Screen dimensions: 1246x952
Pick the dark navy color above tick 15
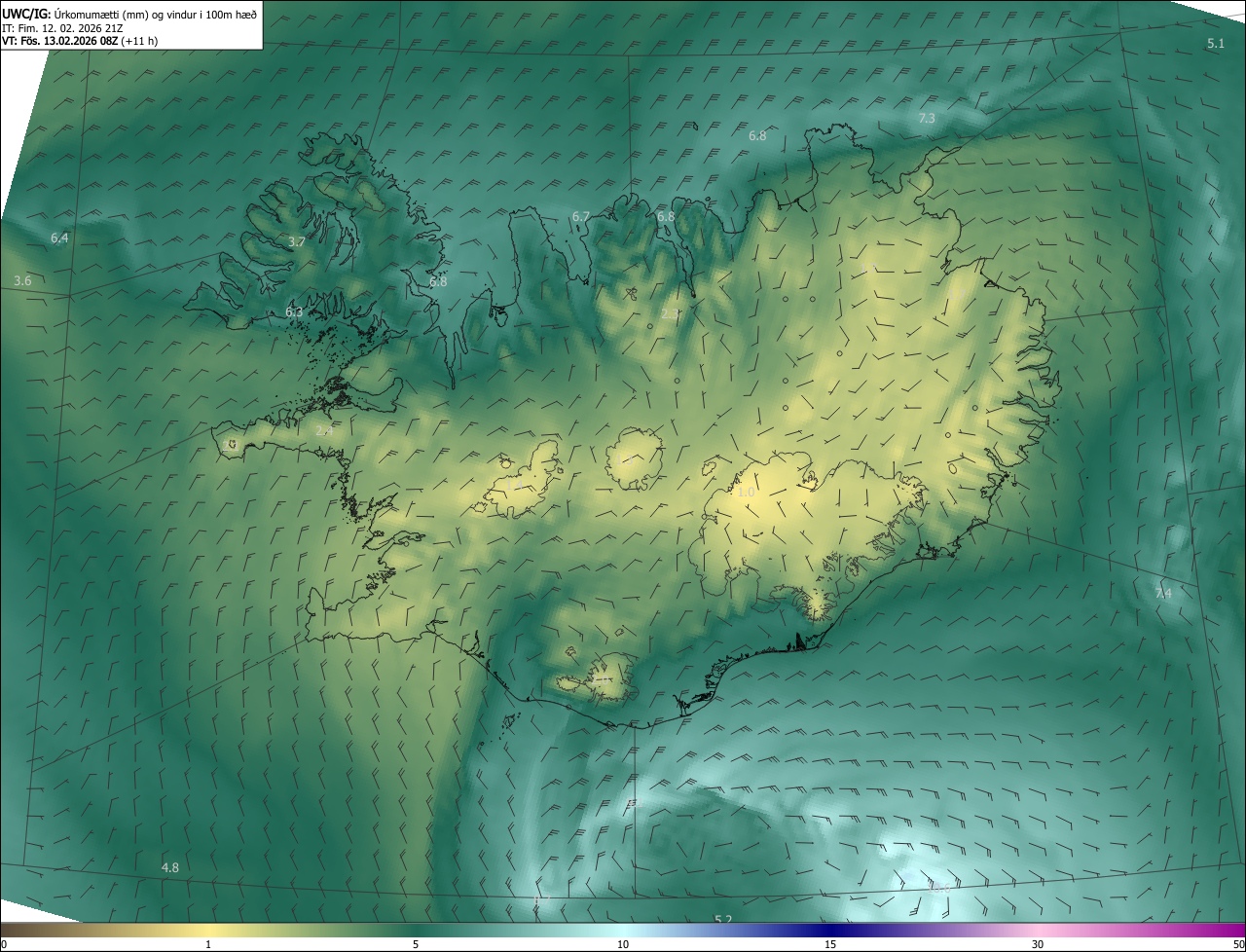tap(830, 930)
